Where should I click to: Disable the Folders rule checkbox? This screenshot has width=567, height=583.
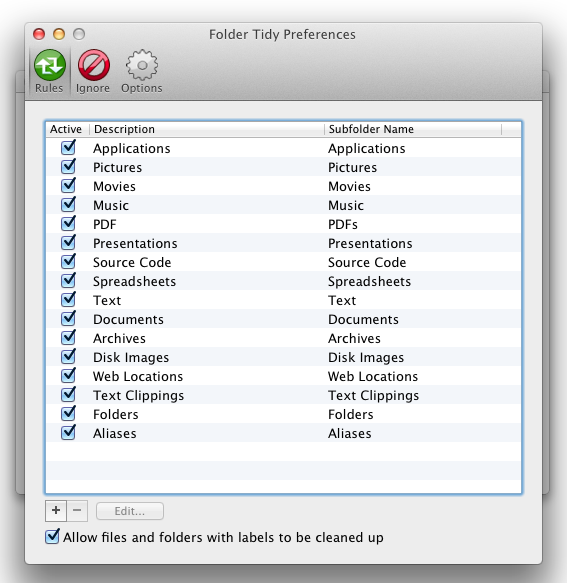click(x=68, y=413)
